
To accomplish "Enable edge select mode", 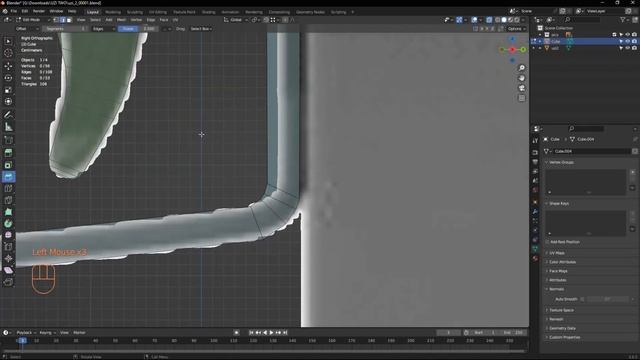I will 62,20.
